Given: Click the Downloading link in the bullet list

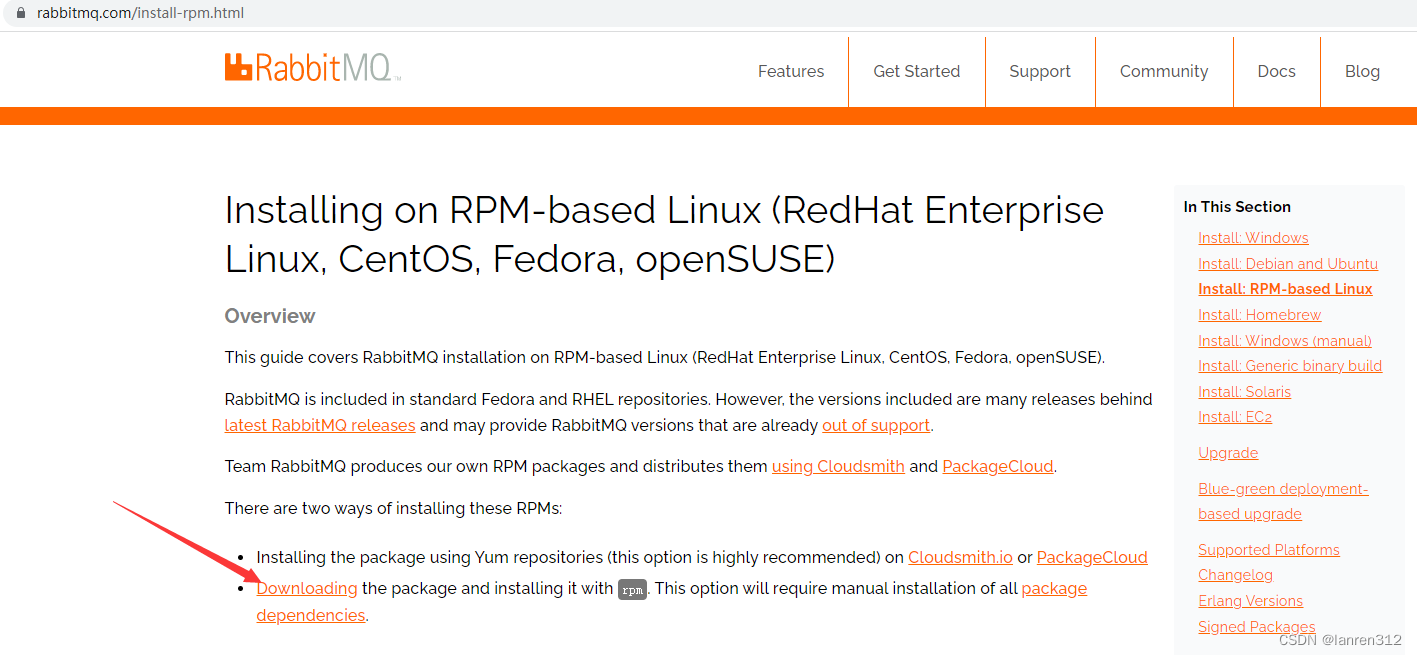Looking at the screenshot, I should (x=306, y=588).
